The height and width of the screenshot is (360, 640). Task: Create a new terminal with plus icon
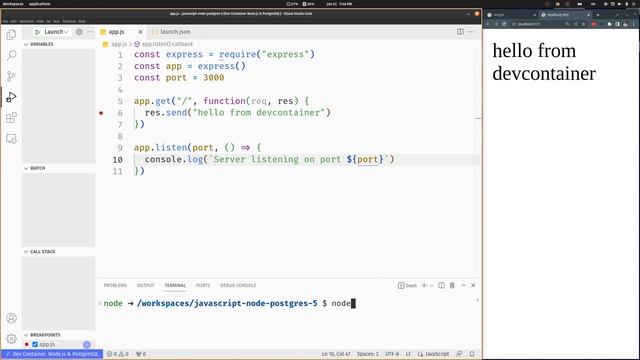point(424,285)
